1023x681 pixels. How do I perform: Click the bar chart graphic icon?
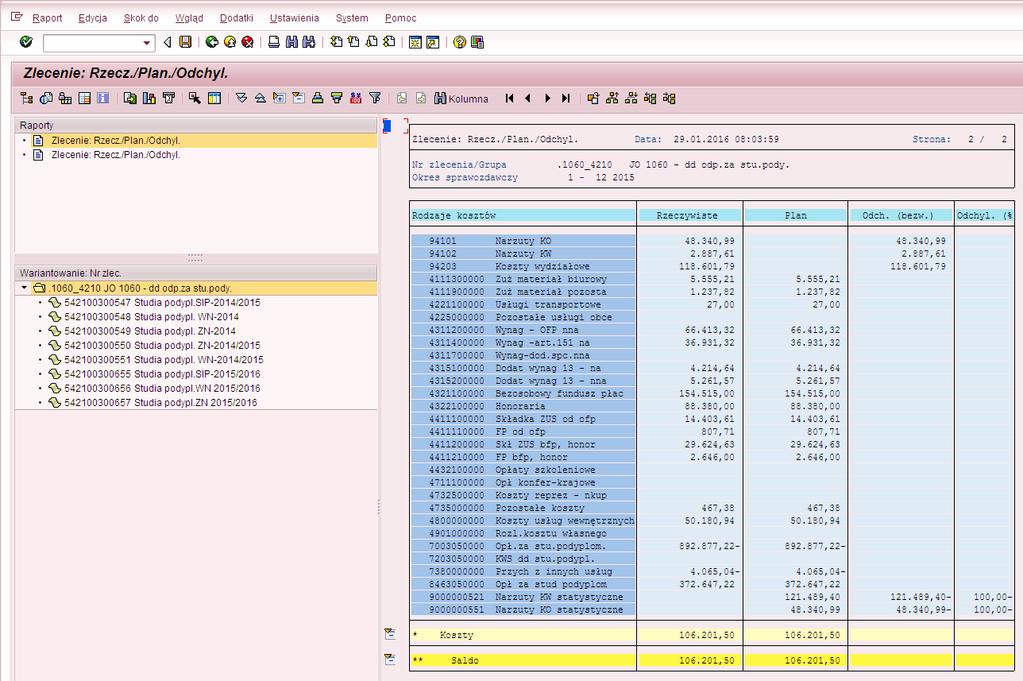149,98
